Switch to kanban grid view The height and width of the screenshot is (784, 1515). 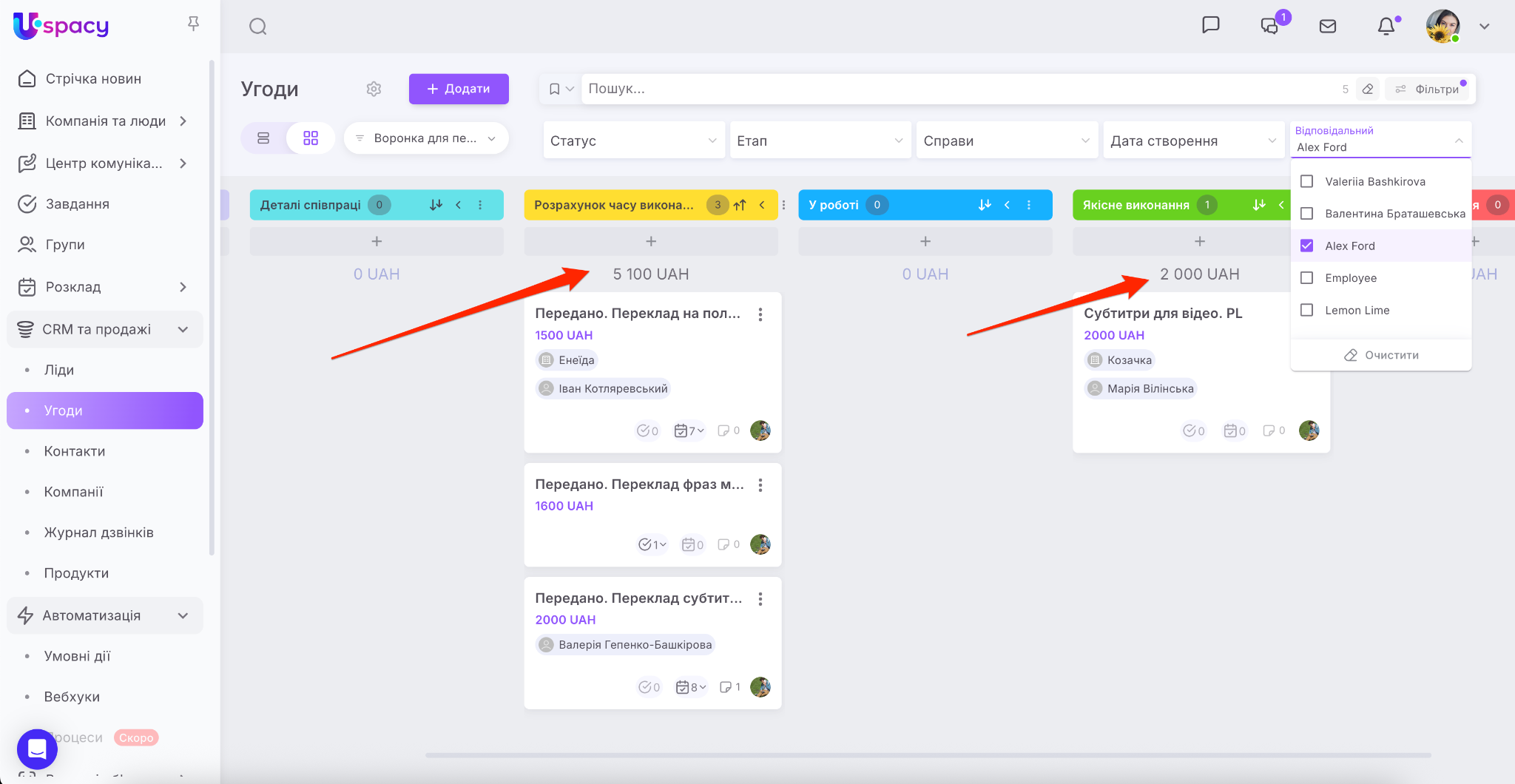click(x=311, y=138)
